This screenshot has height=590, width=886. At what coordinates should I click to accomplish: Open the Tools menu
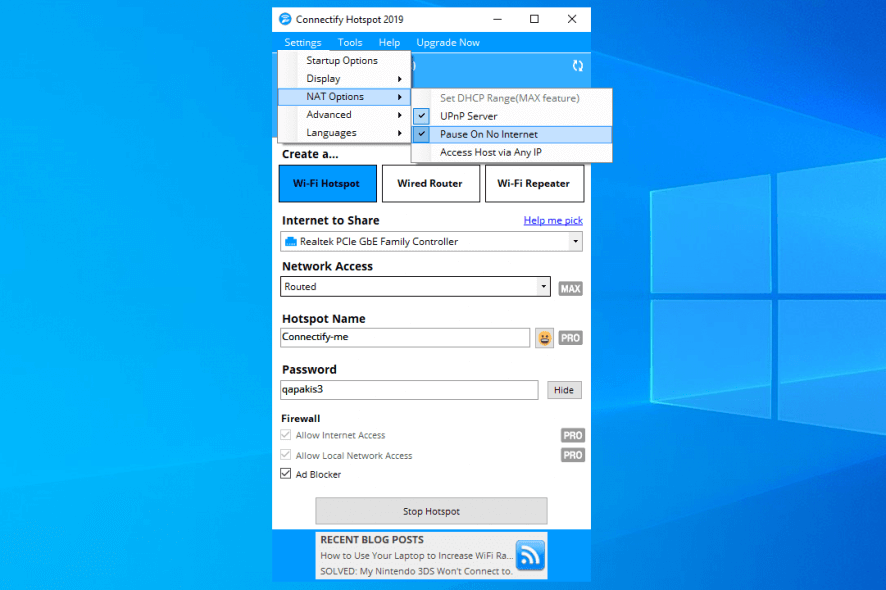tap(350, 42)
